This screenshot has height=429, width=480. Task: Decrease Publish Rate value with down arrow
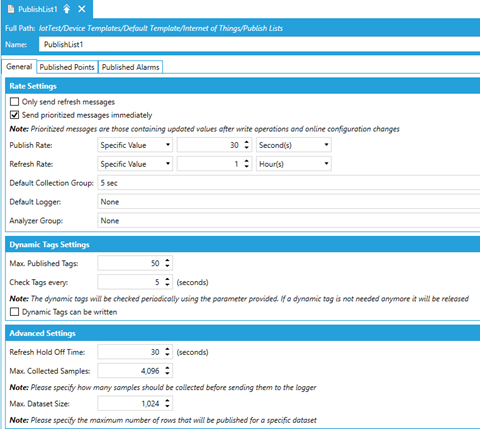click(247, 148)
